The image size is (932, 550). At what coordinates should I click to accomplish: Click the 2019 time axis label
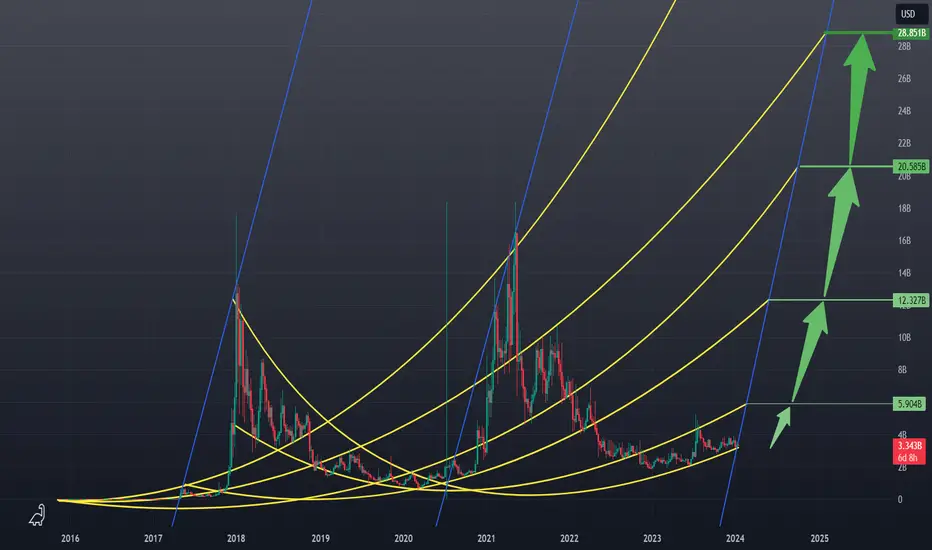(320, 539)
